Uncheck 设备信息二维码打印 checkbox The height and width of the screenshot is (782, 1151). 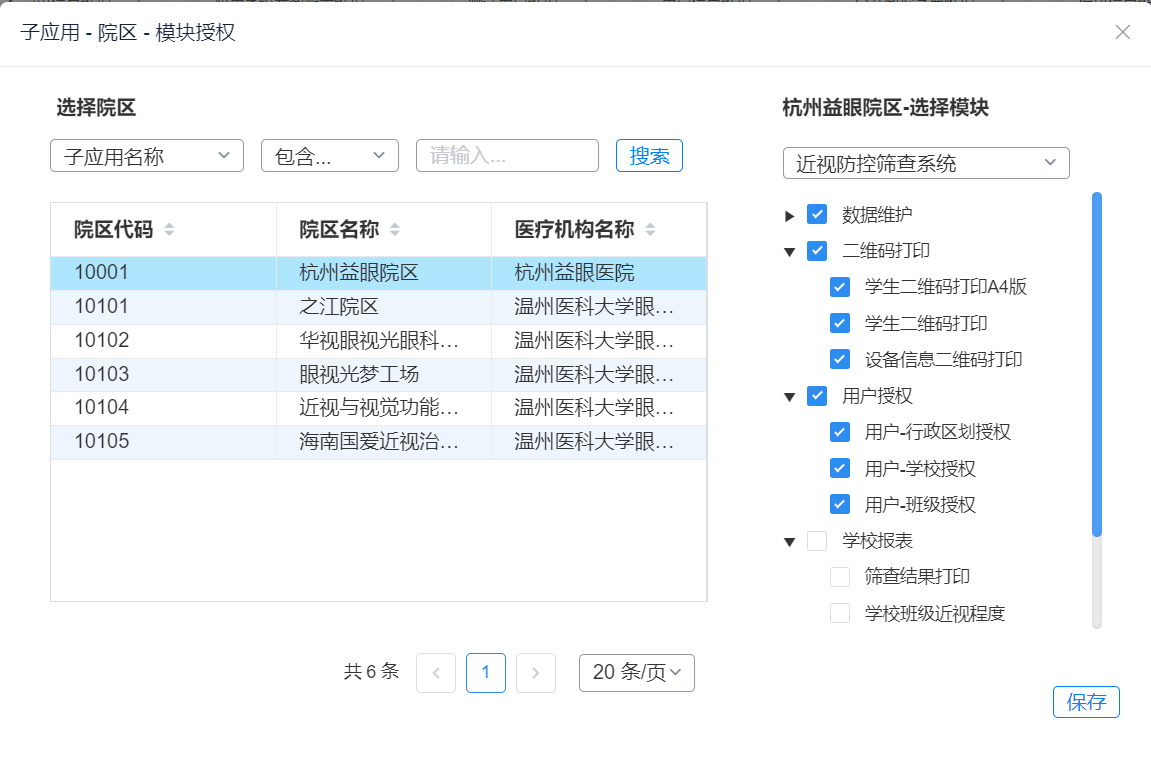840,359
